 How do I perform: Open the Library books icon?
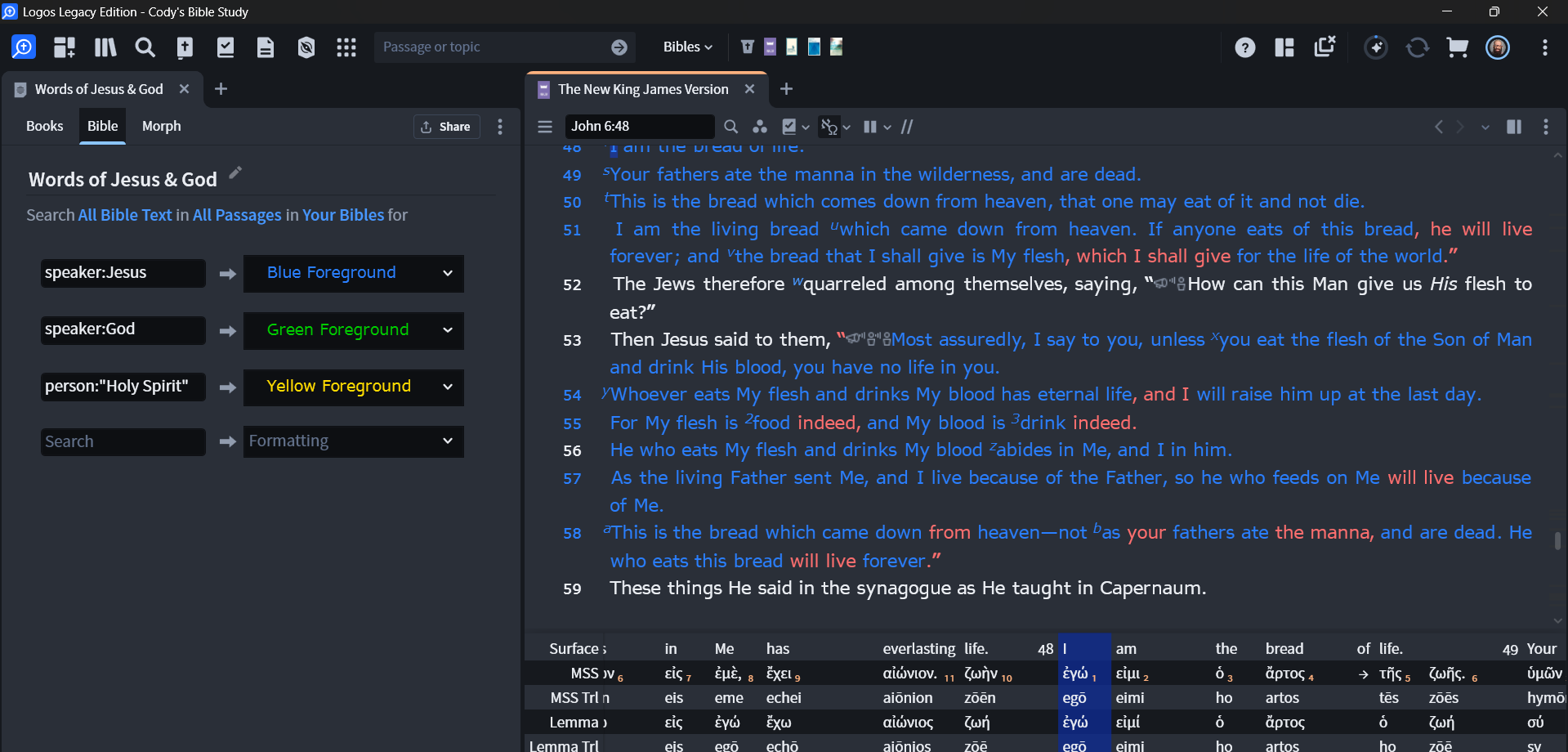(x=105, y=47)
